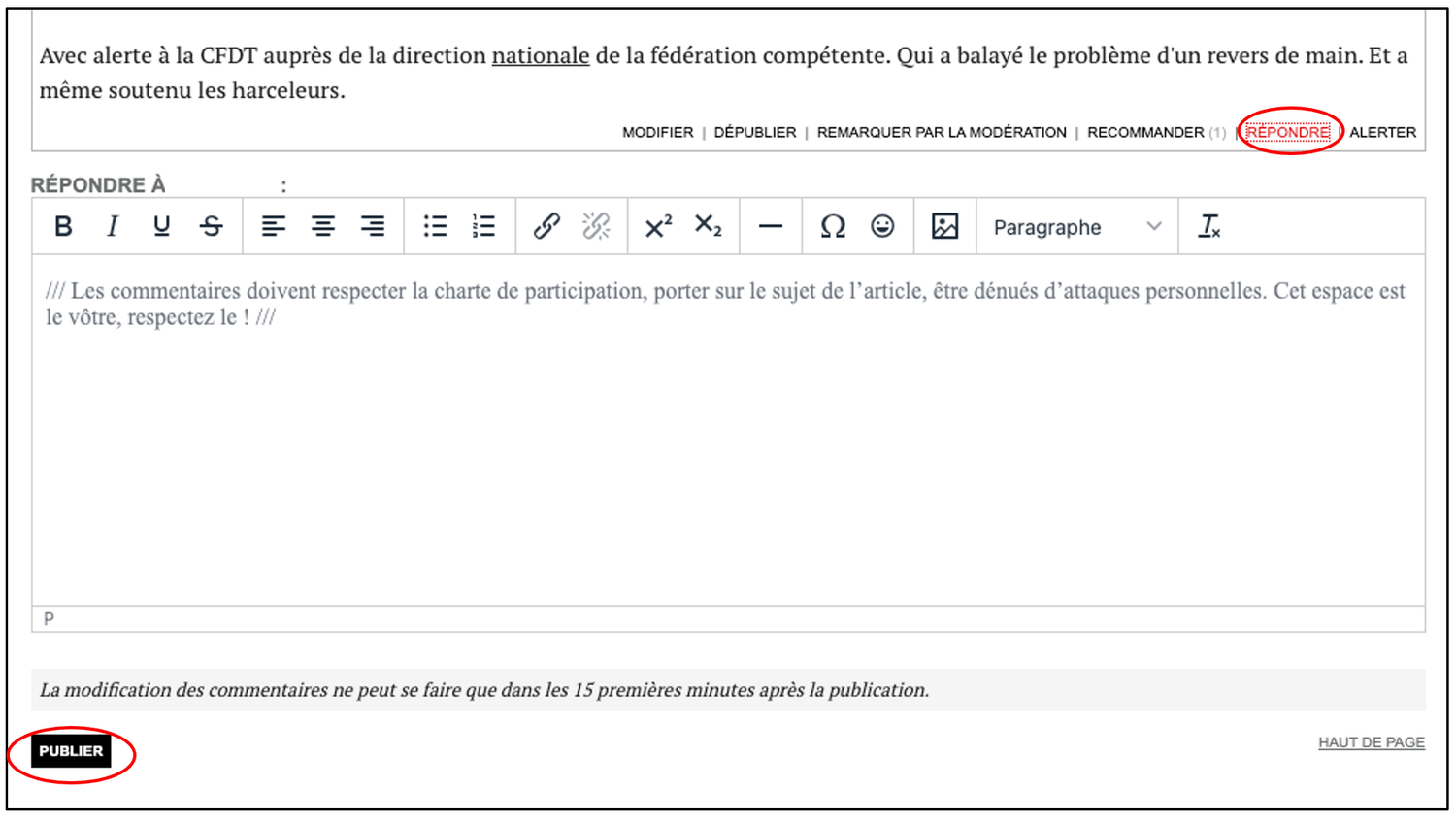This screenshot has height=821, width=1456.
Task: Click the DÉPUBLIER link
Action: [755, 132]
